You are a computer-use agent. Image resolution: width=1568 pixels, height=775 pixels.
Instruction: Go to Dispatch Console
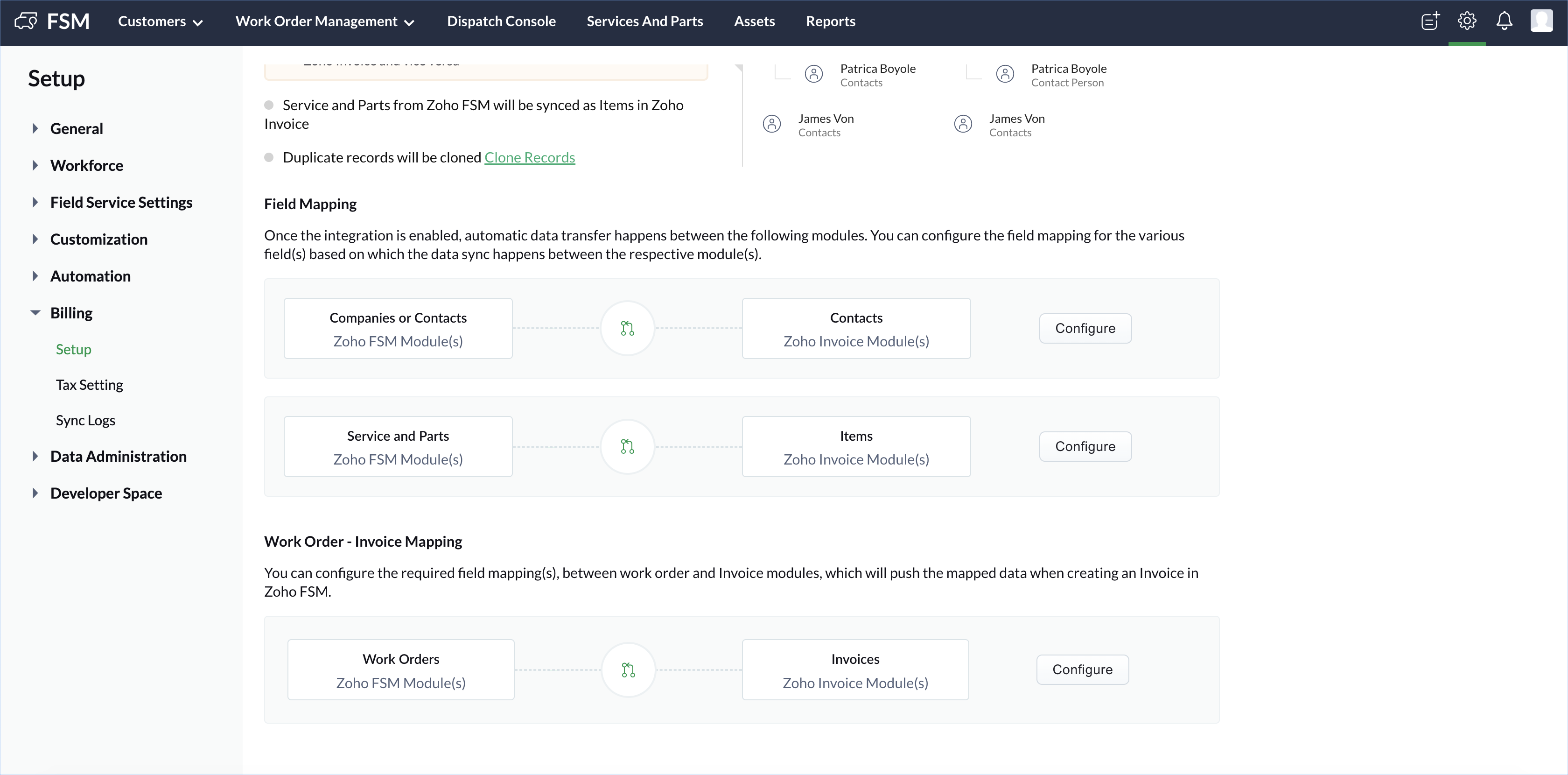pos(501,21)
